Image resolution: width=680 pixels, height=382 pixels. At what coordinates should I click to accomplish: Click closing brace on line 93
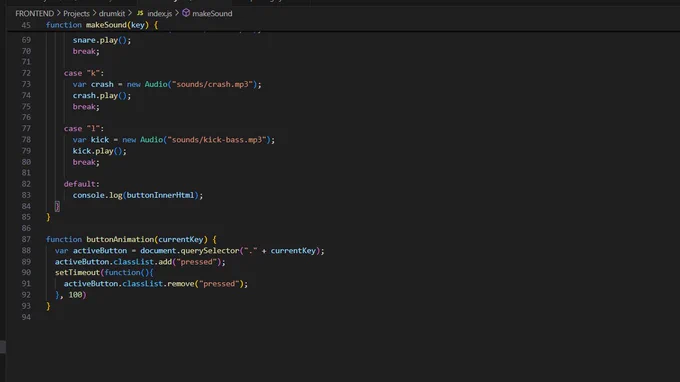[48, 306]
